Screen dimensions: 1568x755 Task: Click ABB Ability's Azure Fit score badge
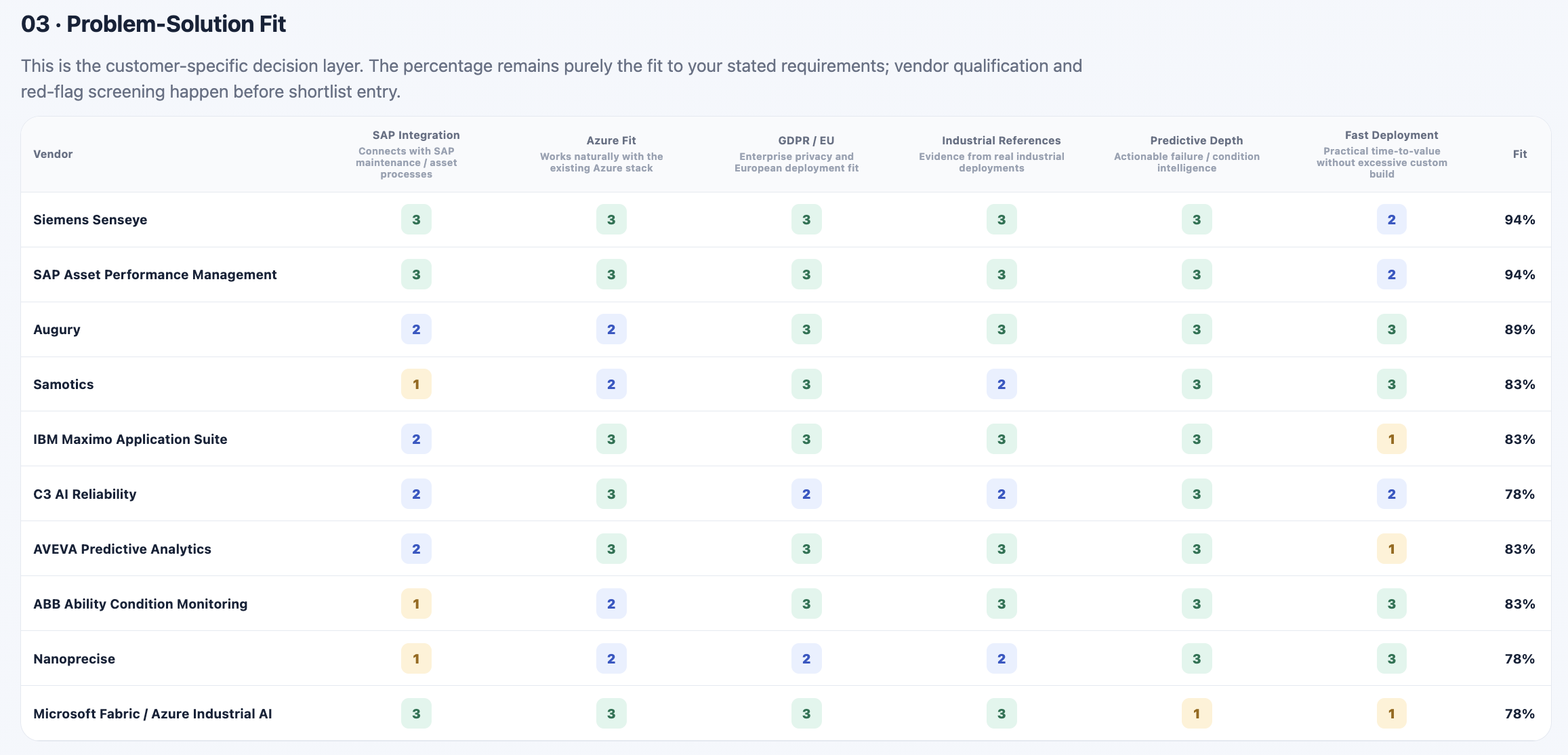pos(611,604)
